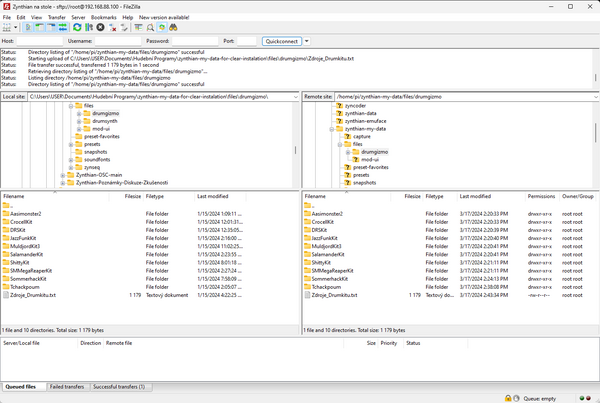This screenshot has width=600, height=403.
Task: Toggle the local directory tree view
Action: click(38, 27)
